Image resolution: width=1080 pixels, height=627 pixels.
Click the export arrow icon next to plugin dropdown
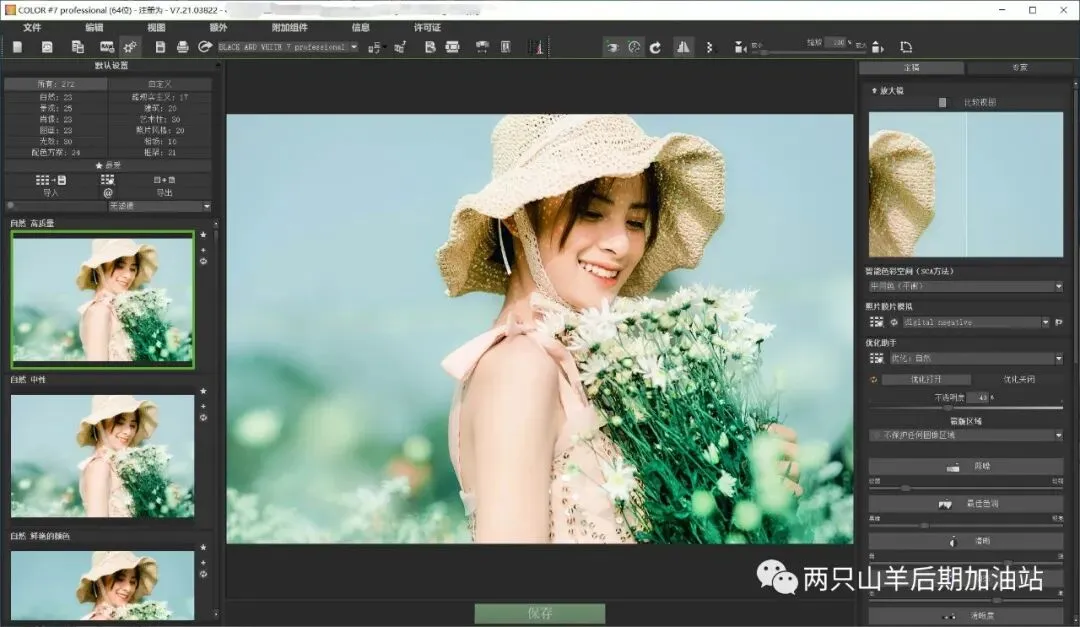coord(205,47)
